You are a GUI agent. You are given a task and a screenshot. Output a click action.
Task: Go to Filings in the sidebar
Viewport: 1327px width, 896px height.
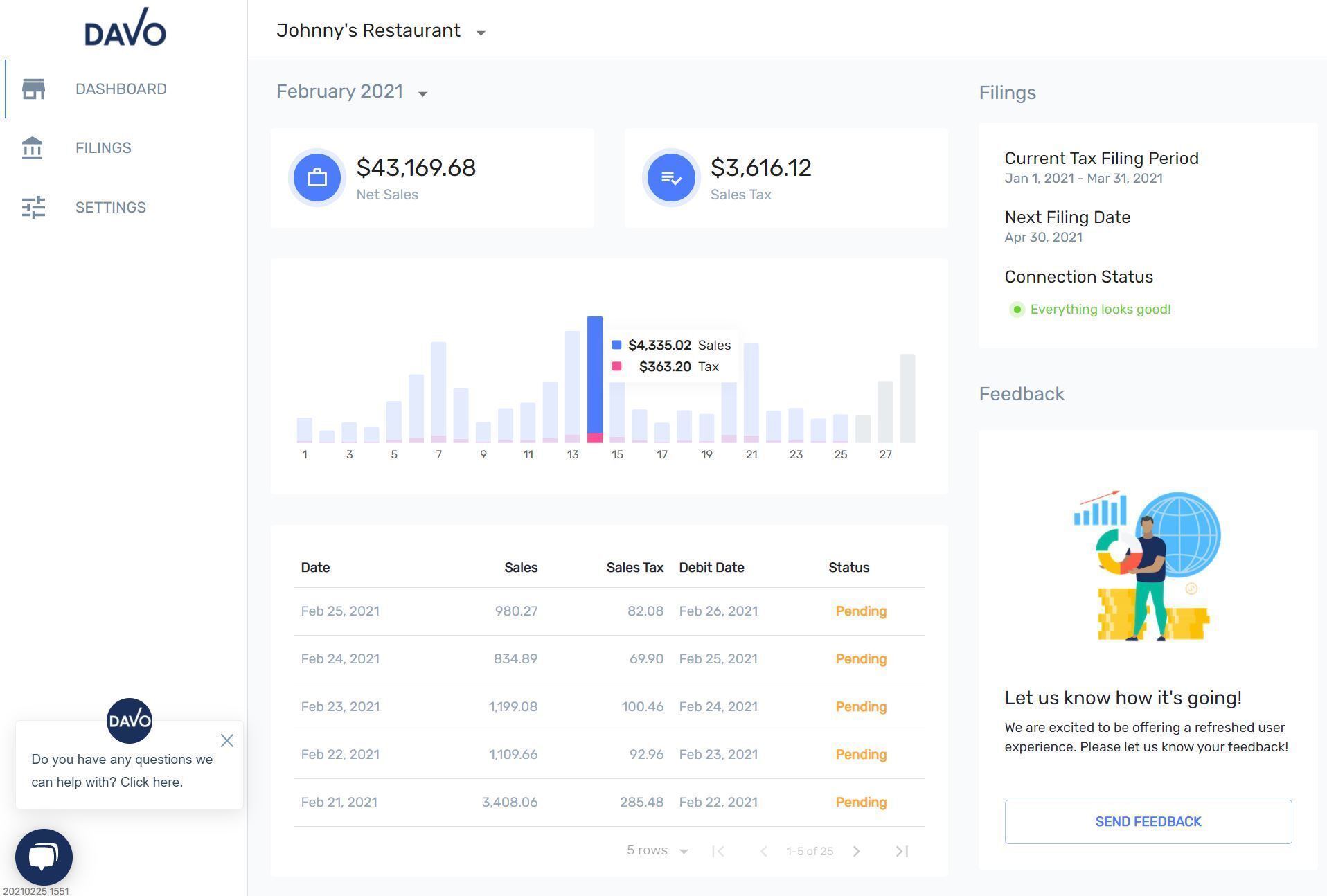click(103, 147)
